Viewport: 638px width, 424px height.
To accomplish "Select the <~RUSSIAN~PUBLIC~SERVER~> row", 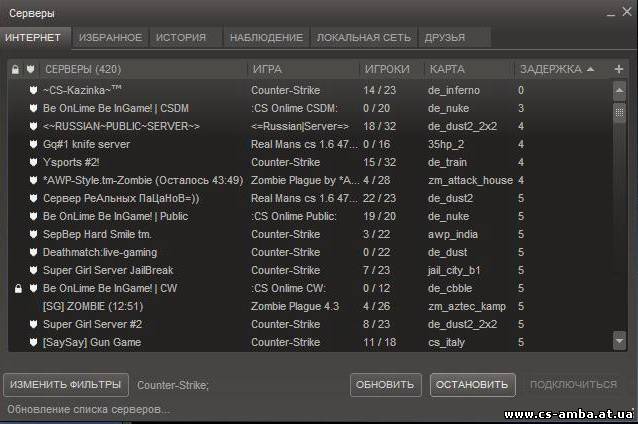I will pos(309,126).
